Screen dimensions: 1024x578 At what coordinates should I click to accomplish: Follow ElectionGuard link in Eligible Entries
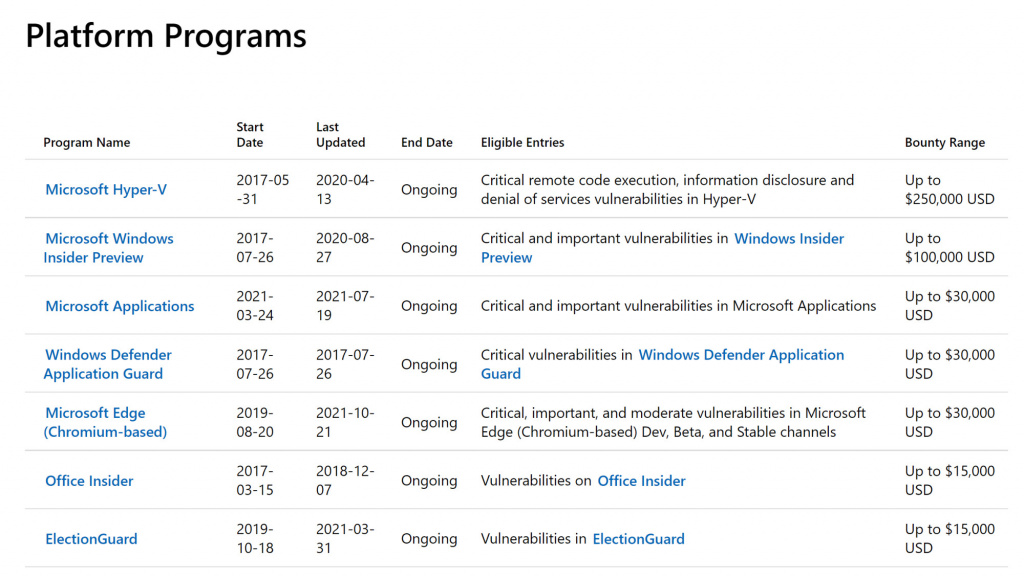[x=639, y=539]
